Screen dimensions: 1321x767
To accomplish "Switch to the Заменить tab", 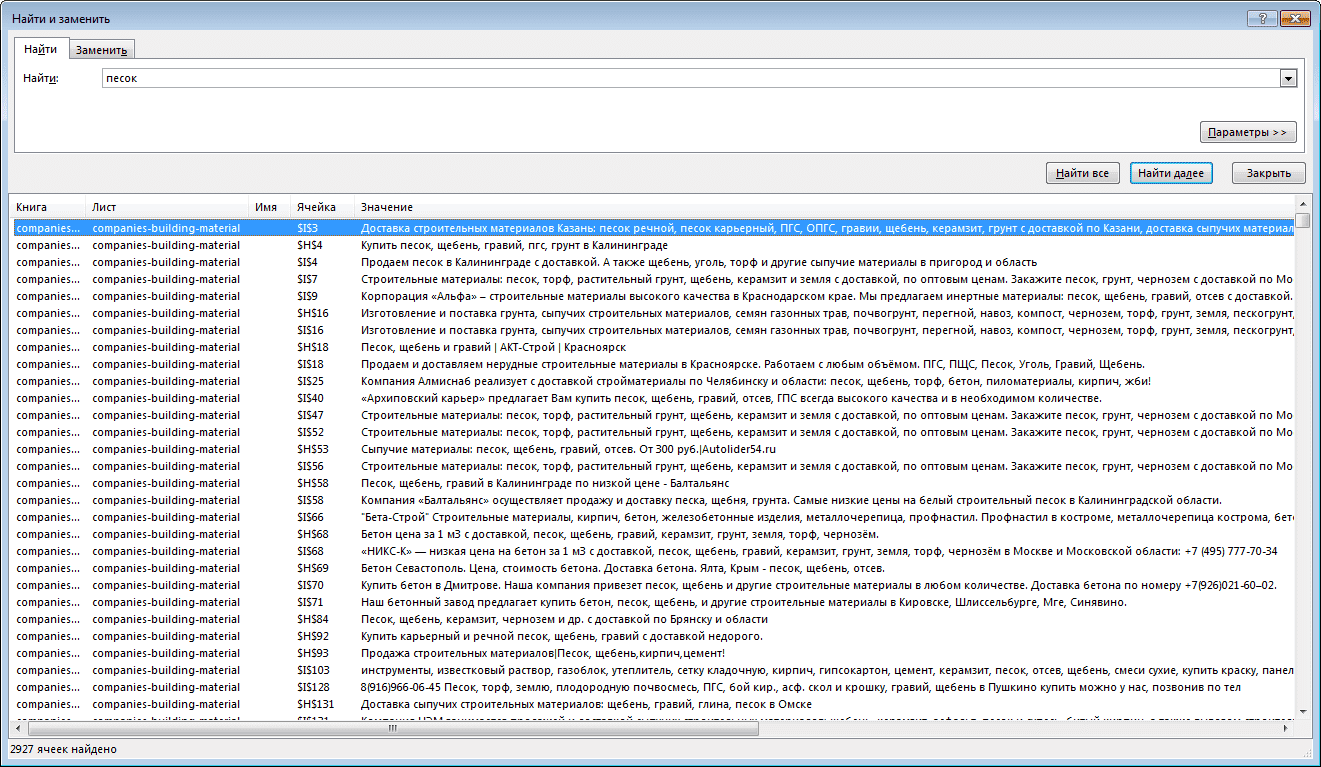I will (101, 51).
